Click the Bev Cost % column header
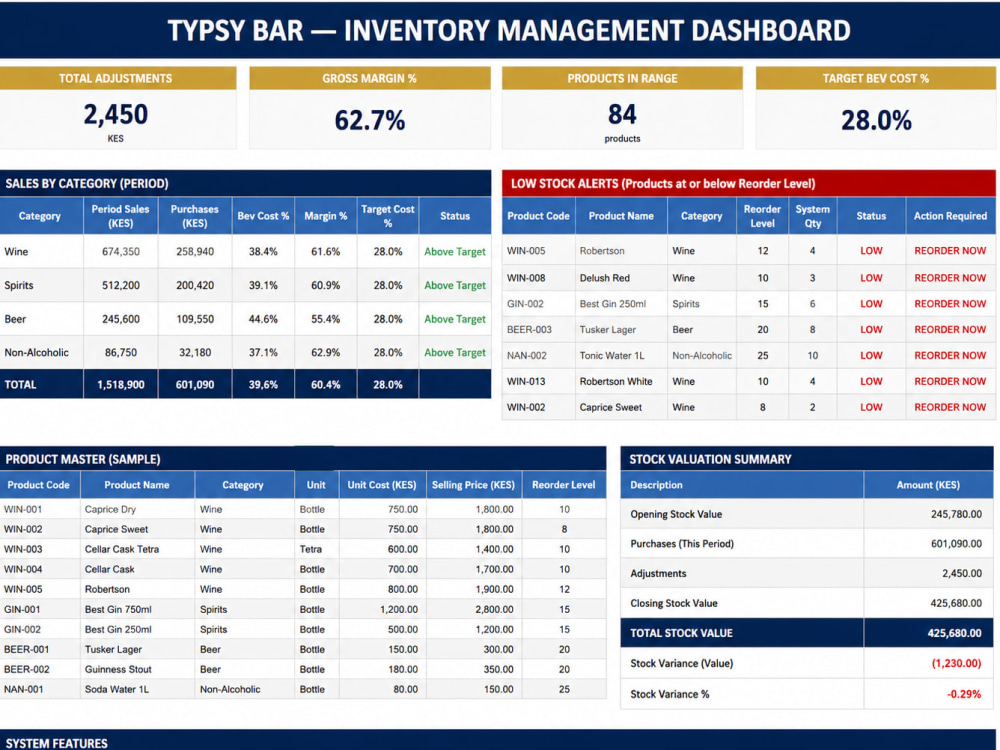The height and width of the screenshot is (750, 1000). 263,216
